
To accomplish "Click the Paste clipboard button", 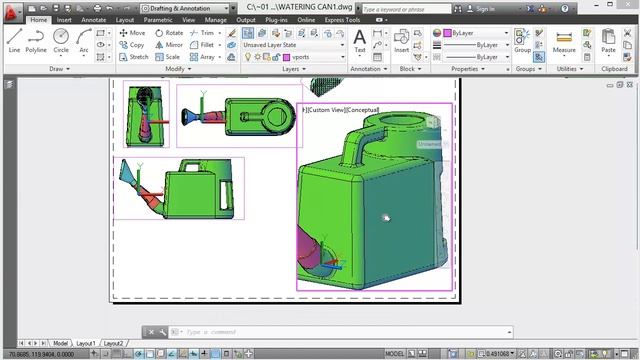I will (608, 41).
